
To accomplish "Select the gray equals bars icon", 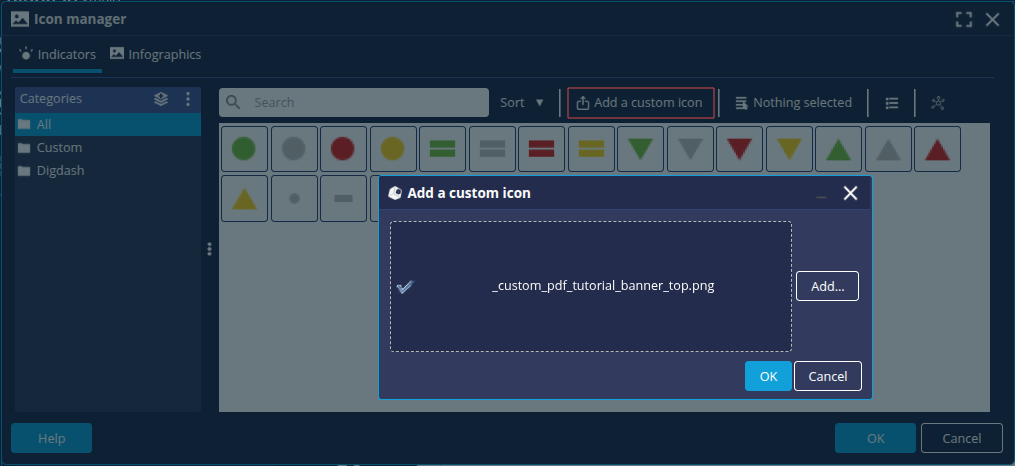I will [x=492, y=149].
